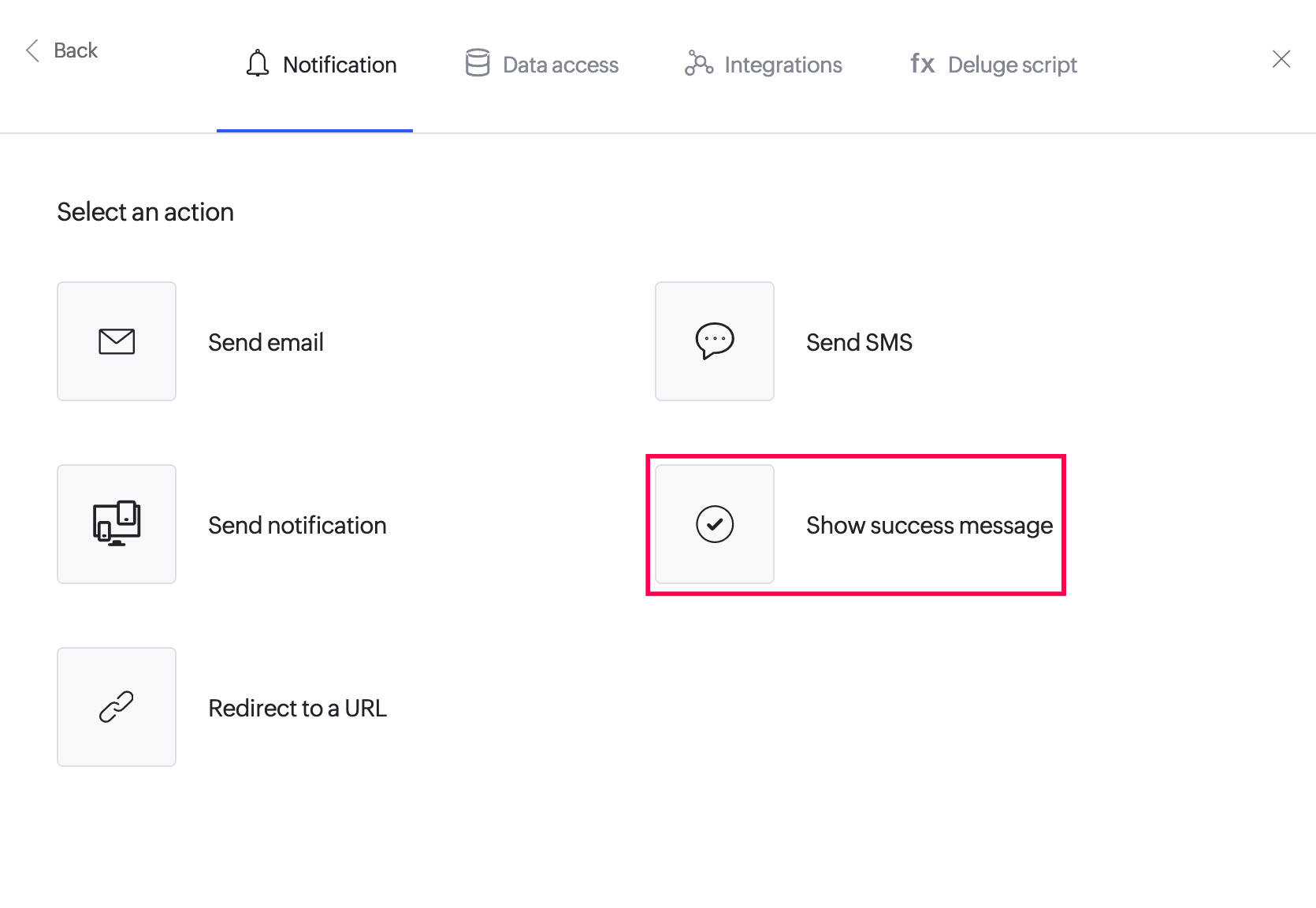Image resolution: width=1316 pixels, height=908 pixels.
Task: Switch to the Data access tab
Action: [542, 65]
